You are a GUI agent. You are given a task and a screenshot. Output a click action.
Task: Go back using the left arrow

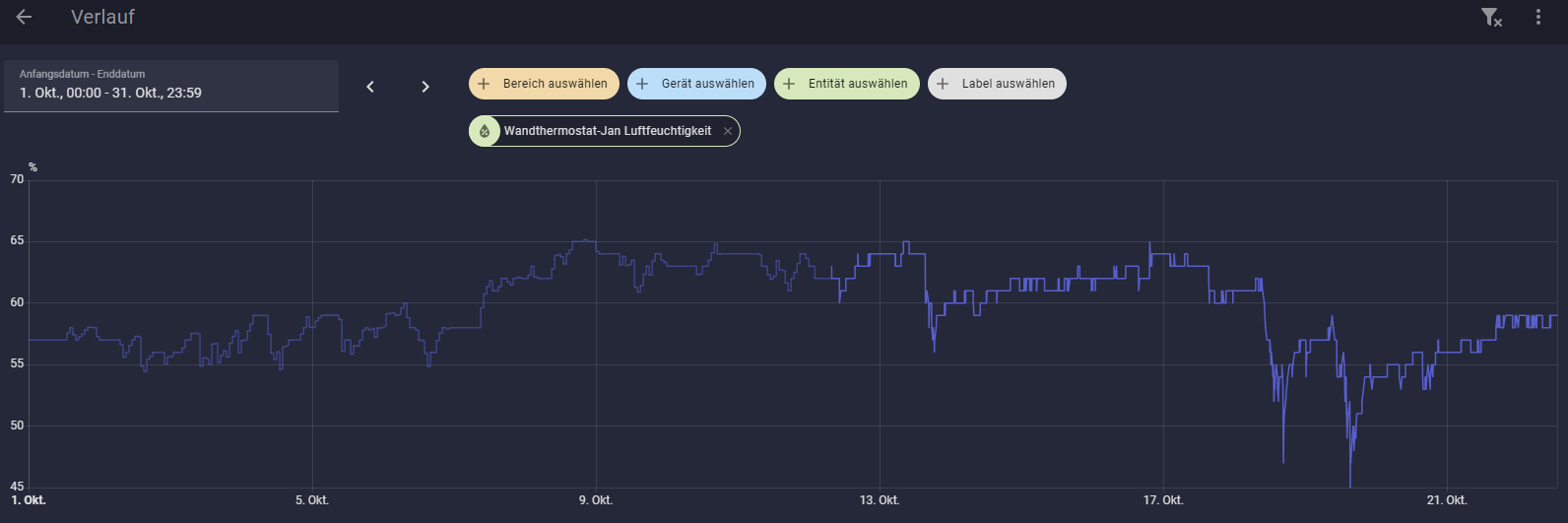[x=25, y=17]
